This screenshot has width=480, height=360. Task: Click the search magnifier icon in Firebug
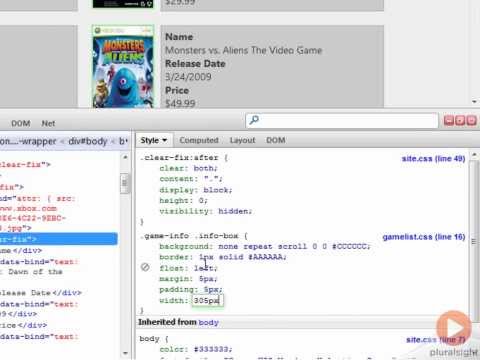tap(254, 120)
